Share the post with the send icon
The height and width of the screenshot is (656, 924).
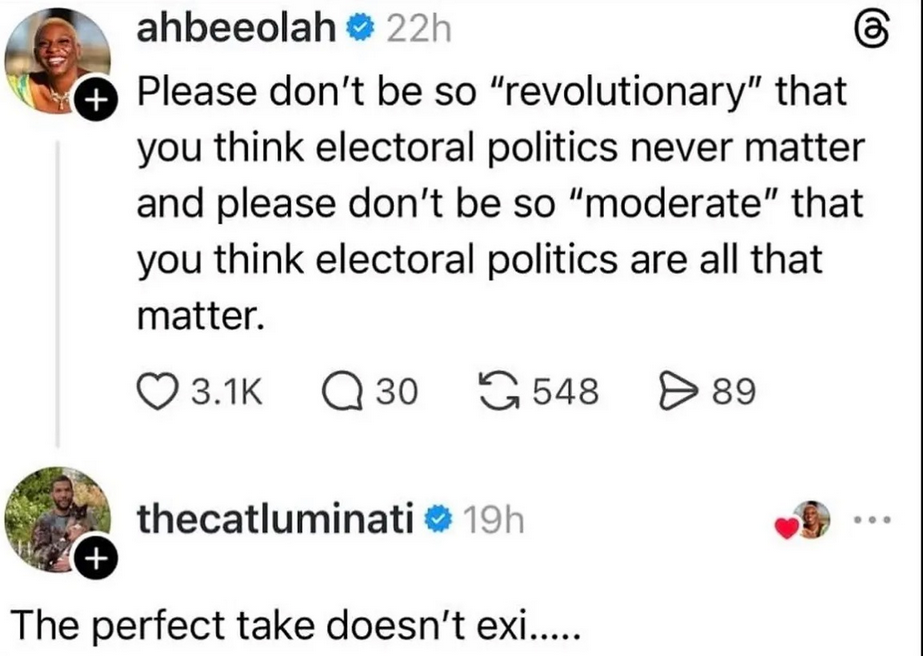674,390
